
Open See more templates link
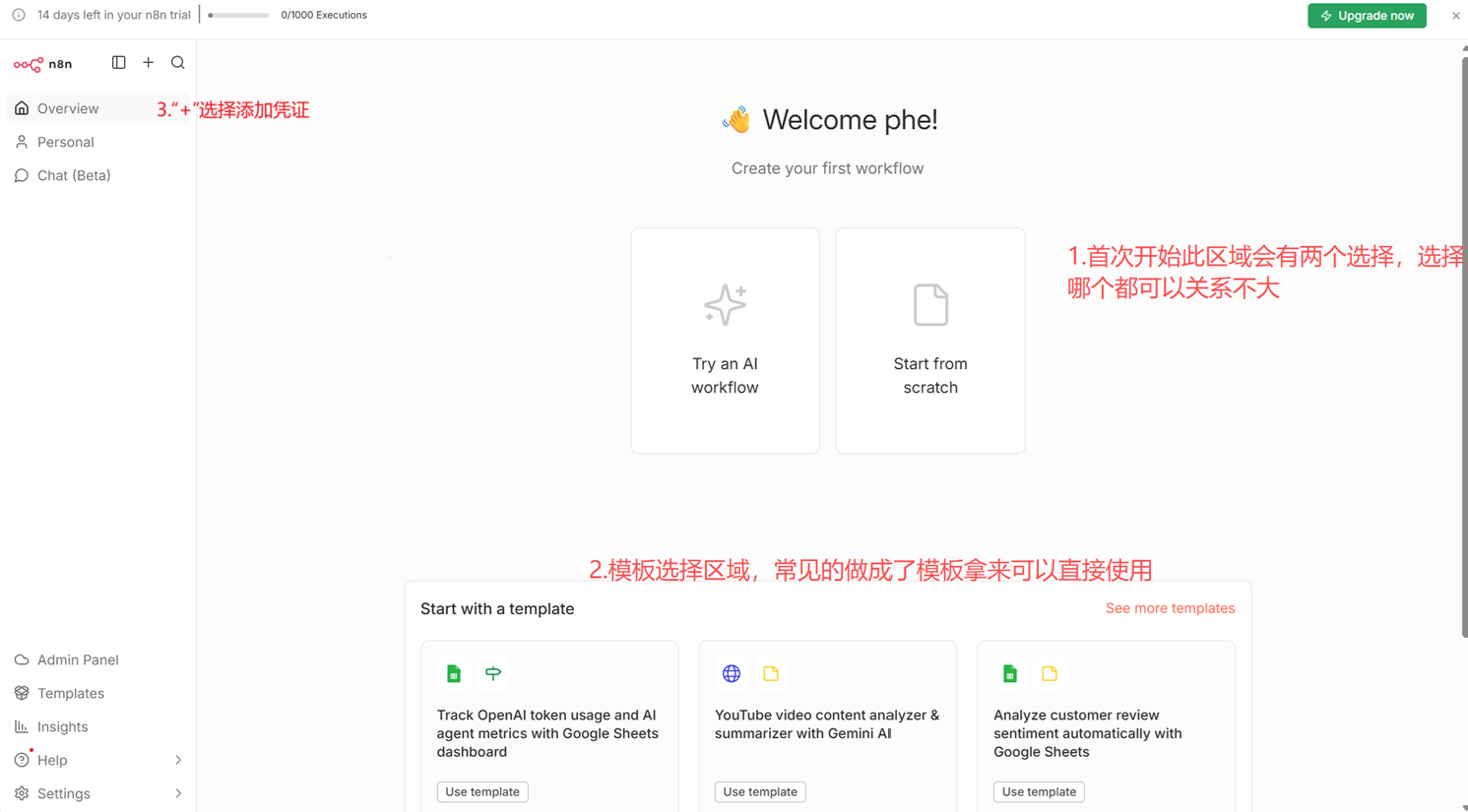coord(1170,608)
